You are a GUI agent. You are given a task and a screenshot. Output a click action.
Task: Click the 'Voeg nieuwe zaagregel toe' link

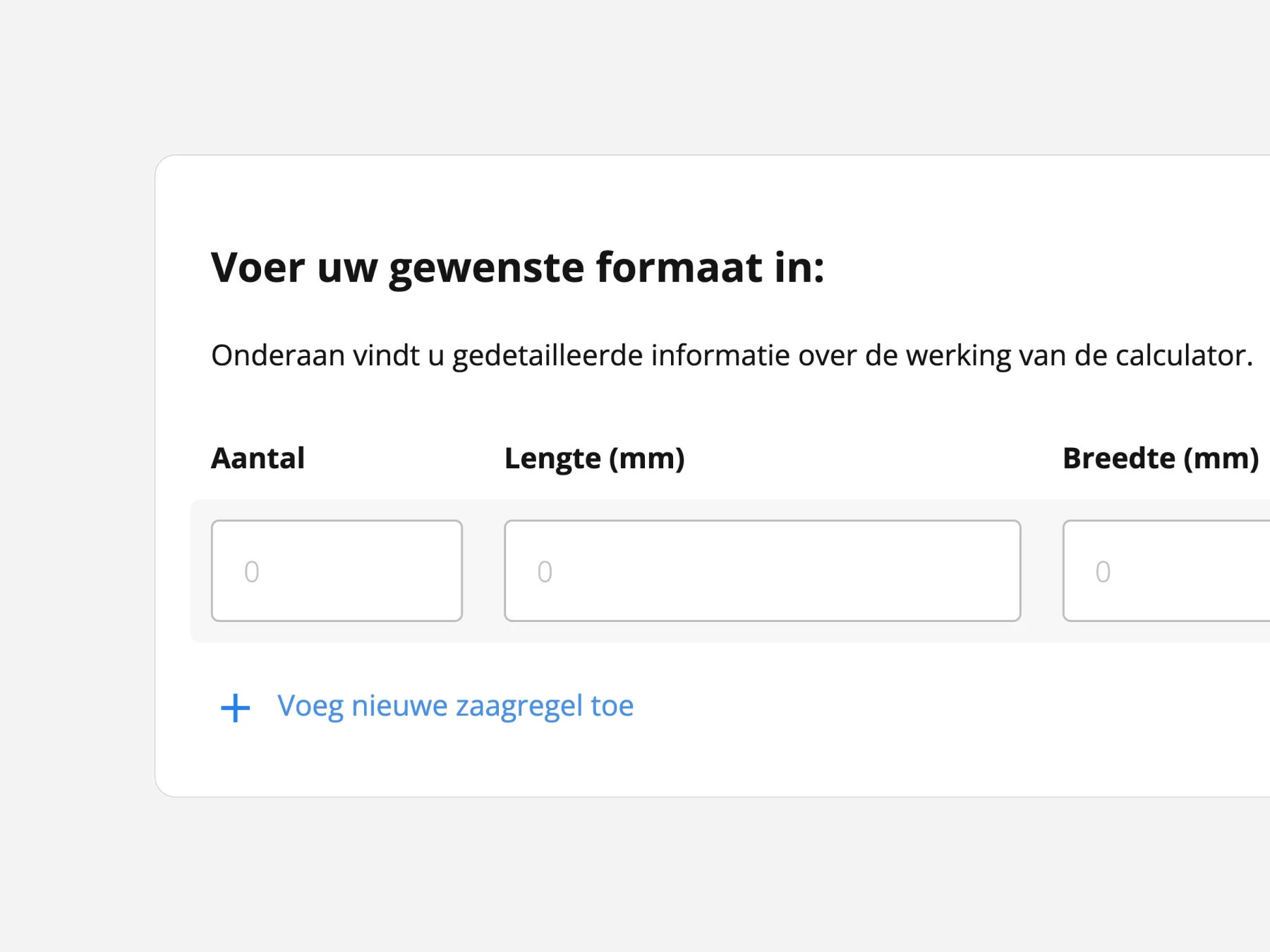coord(455,706)
